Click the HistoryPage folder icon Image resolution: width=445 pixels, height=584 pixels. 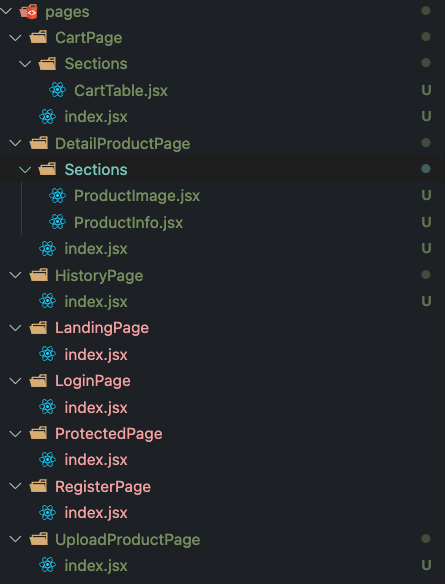tap(39, 275)
